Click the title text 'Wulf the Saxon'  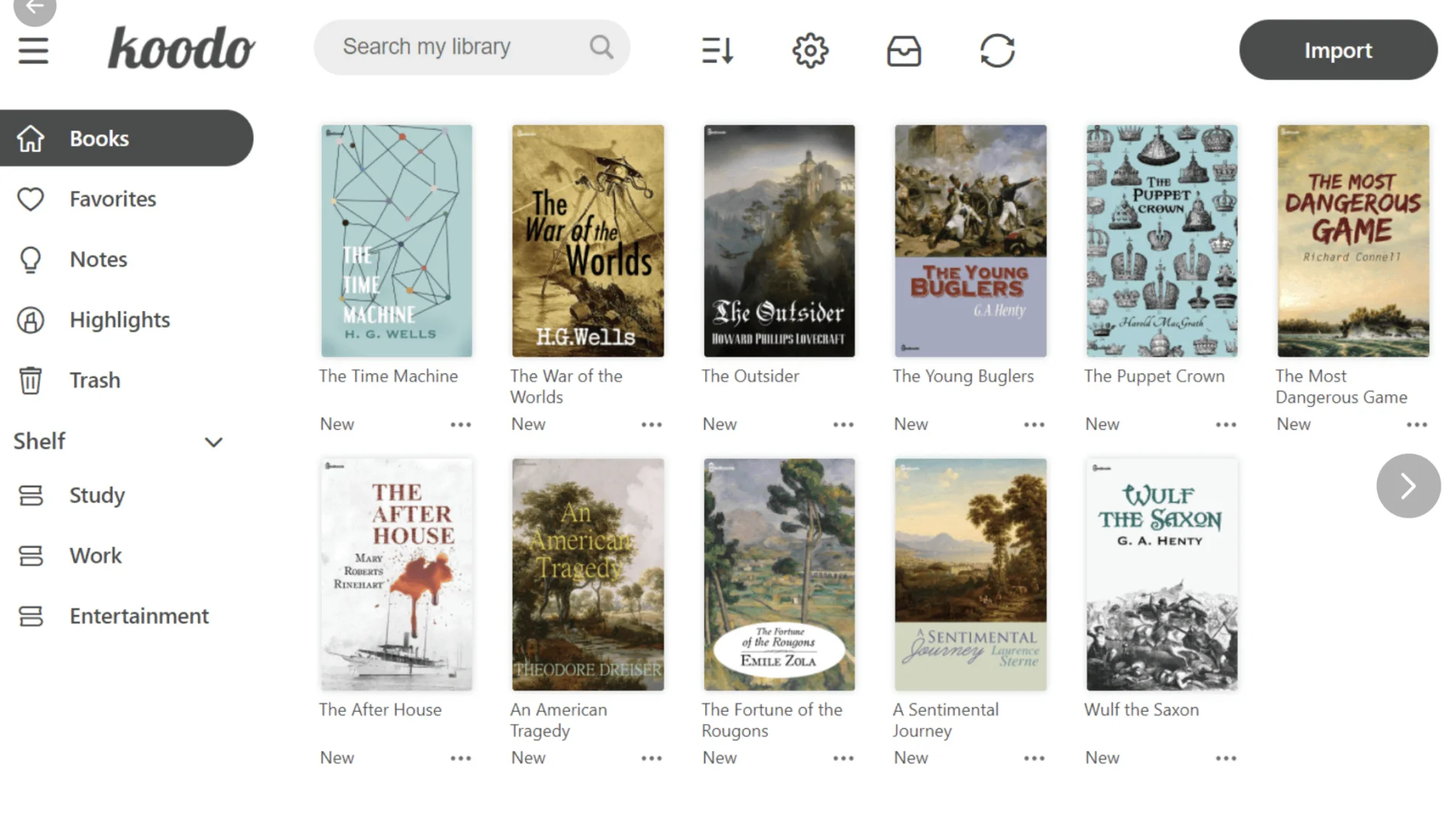(1141, 710)
